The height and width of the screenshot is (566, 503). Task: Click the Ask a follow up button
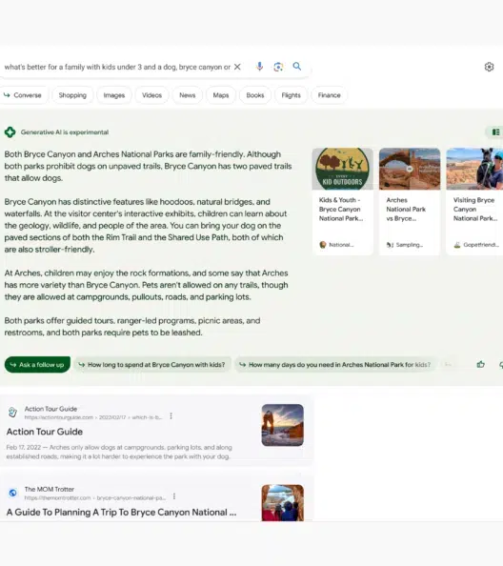tap(37, 365)
